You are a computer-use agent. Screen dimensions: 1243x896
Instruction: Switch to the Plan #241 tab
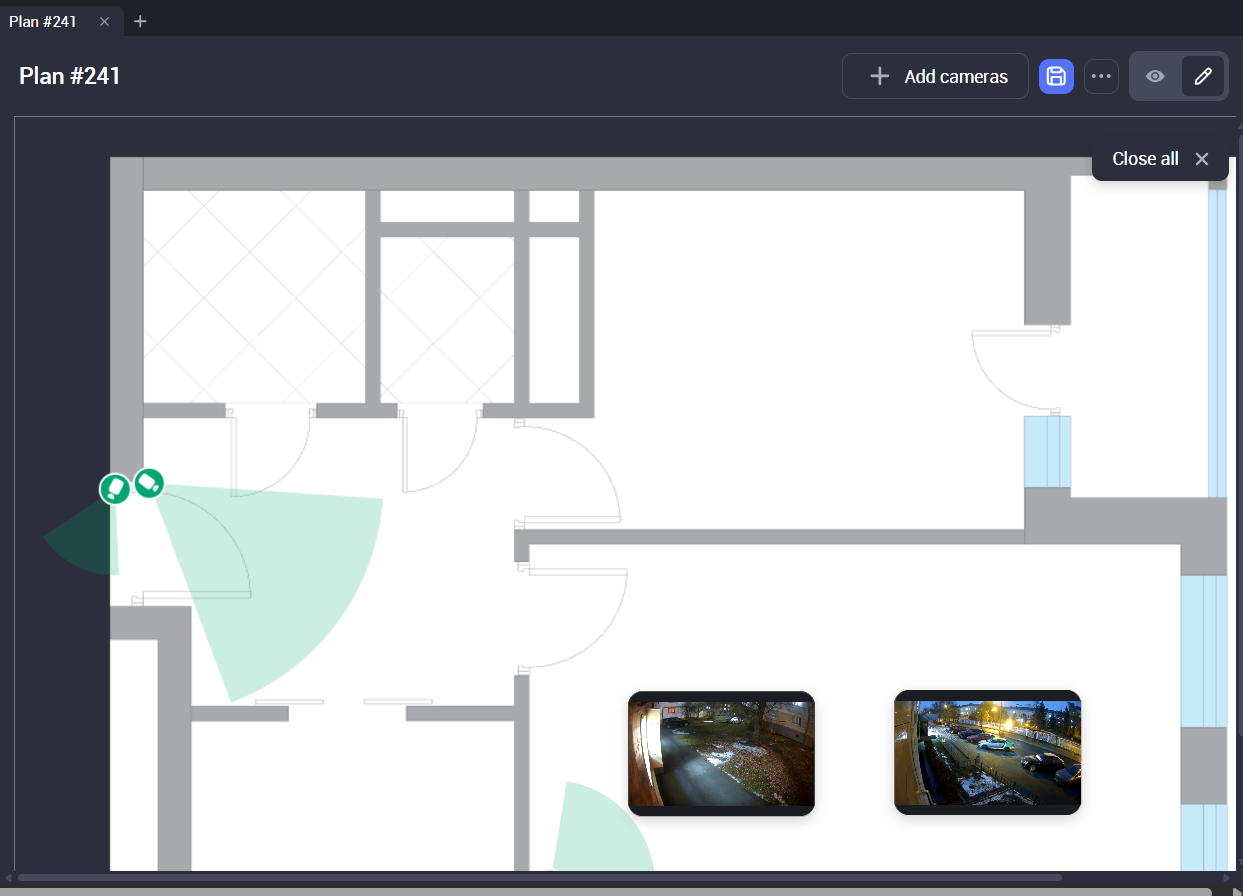point(43,21)
